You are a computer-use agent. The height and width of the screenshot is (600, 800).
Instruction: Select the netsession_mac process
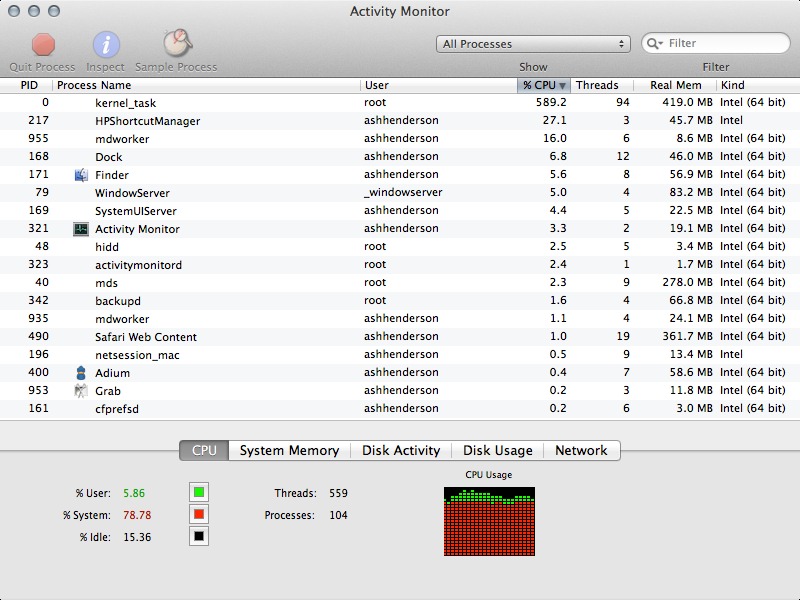click(400, 355)
